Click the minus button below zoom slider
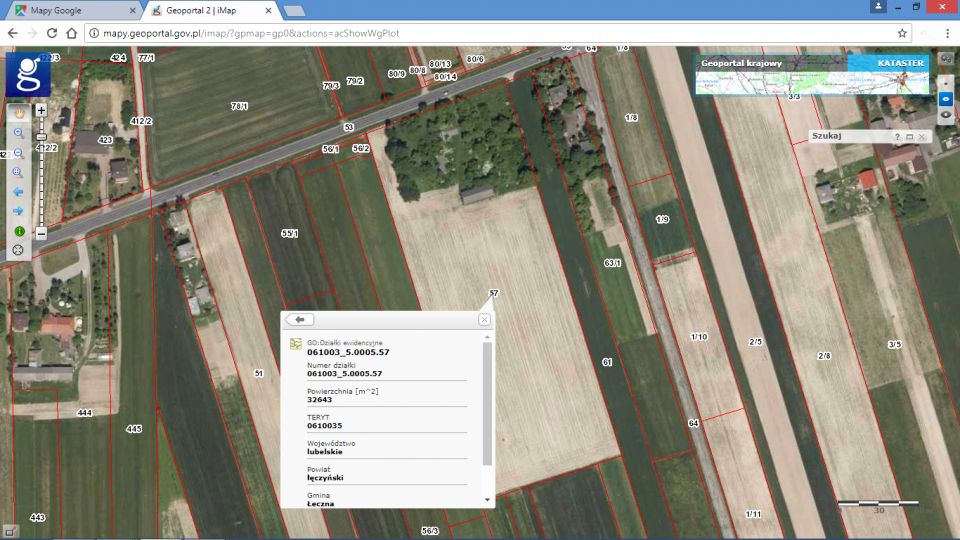 (41, 233)
